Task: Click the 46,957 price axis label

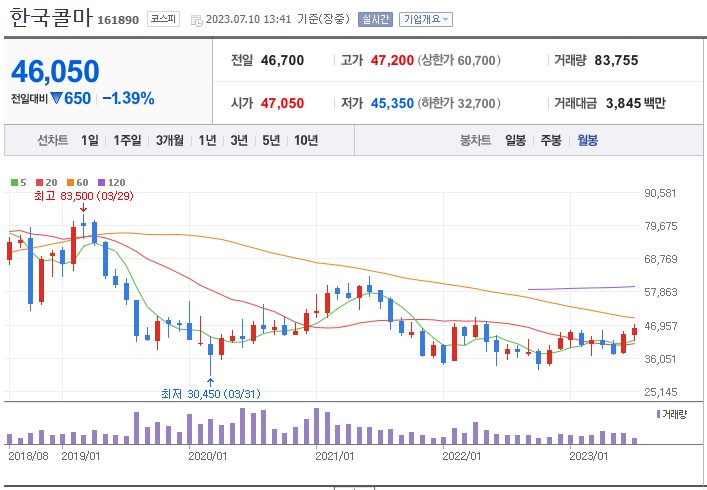Action: pos(661,325)
